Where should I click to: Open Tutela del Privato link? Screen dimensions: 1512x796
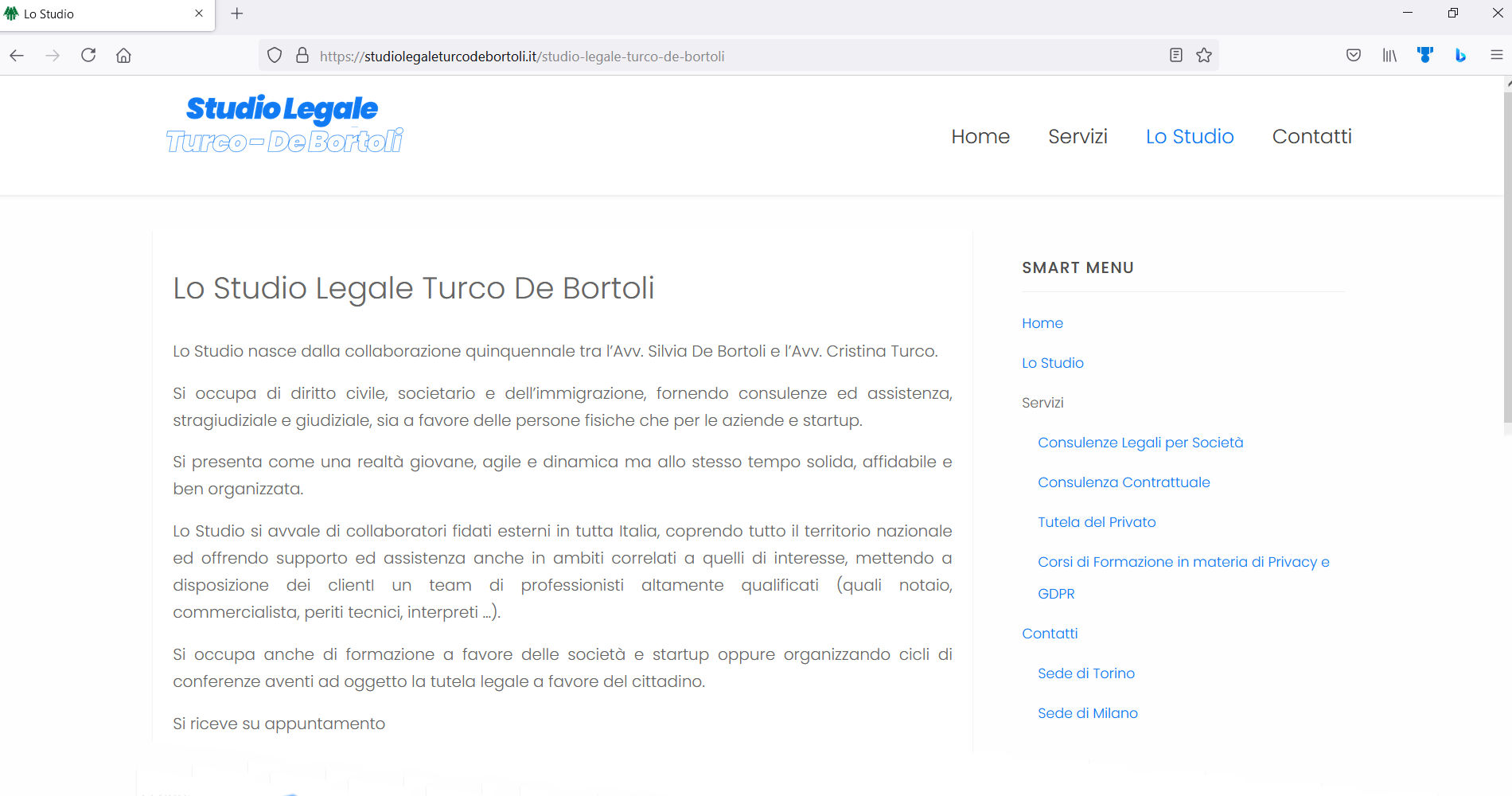(1096, 522)
